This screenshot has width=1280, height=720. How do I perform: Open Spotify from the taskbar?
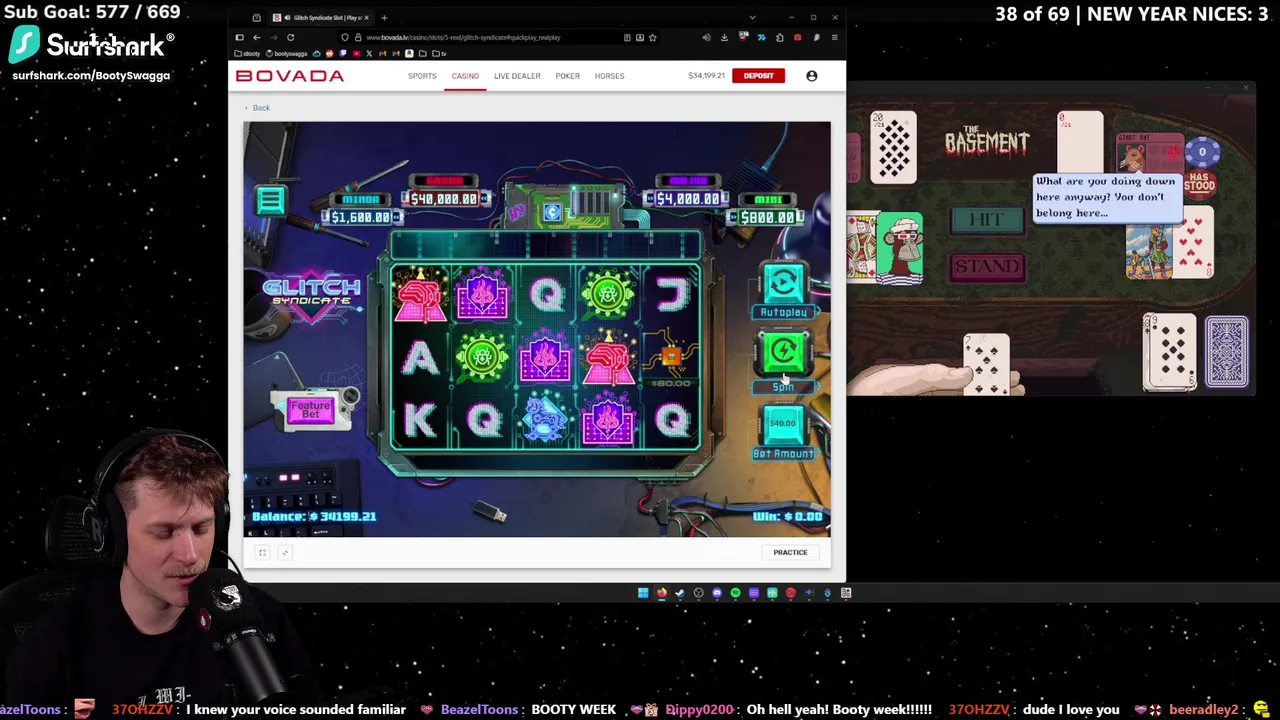point(736,593)
